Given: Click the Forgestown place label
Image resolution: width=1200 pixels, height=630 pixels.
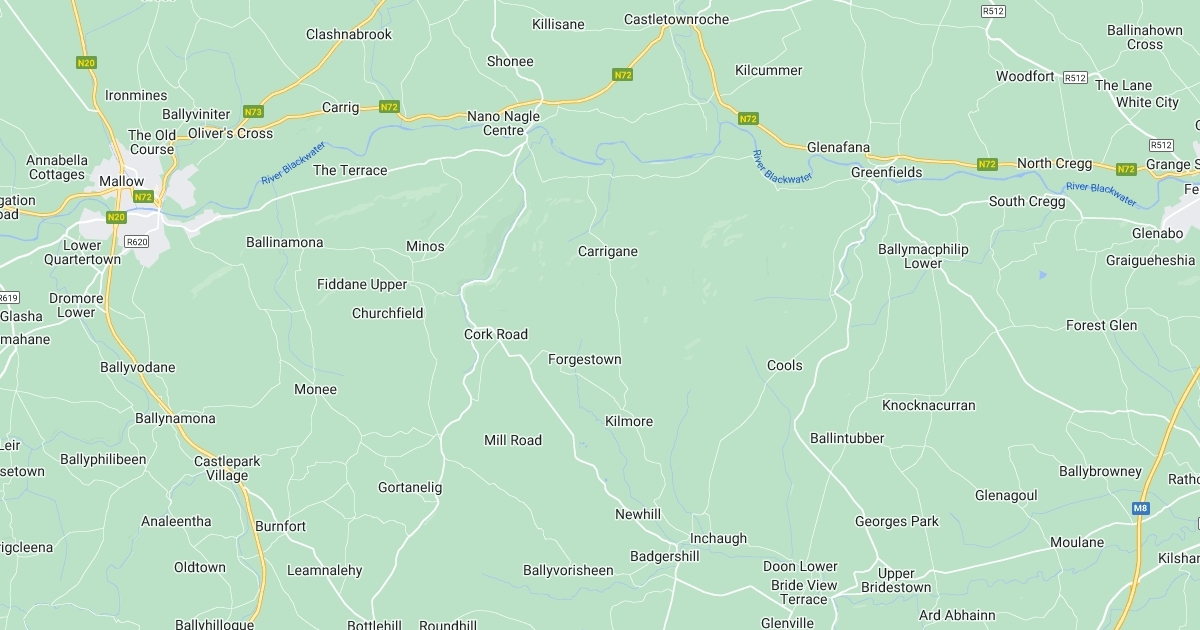Looking at the screenshot, I should coord(585,360).
